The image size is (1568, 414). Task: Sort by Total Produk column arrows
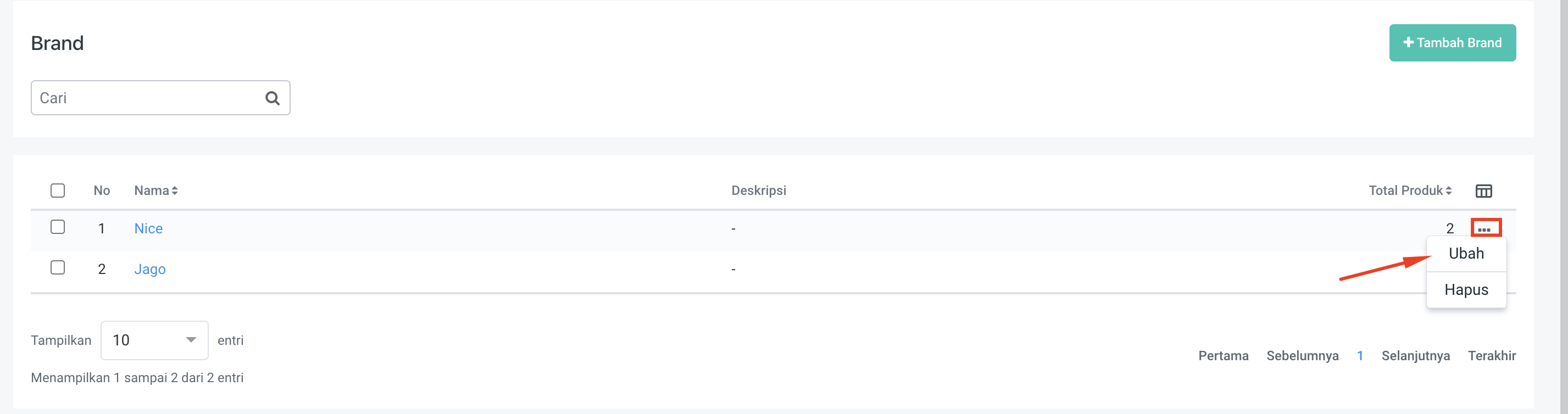(1449, 191)
